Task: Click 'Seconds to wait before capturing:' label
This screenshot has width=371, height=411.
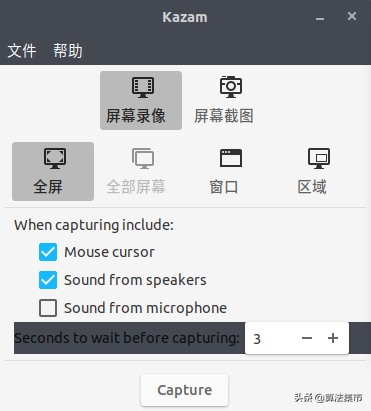Action: [x=127, y=338]
